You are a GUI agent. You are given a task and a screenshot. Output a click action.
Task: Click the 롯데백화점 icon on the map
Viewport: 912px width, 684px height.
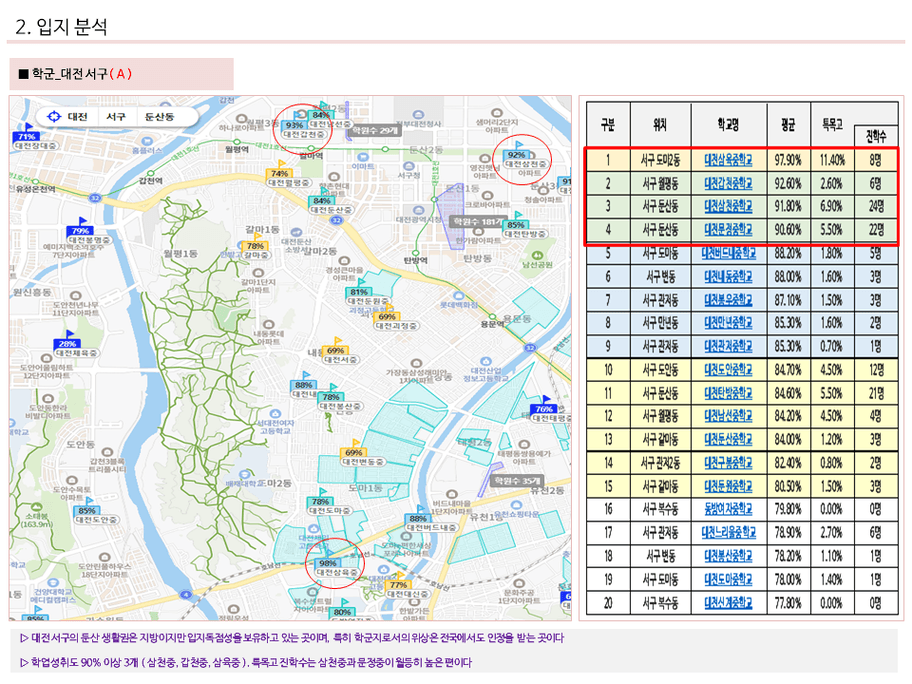(458, 295)
